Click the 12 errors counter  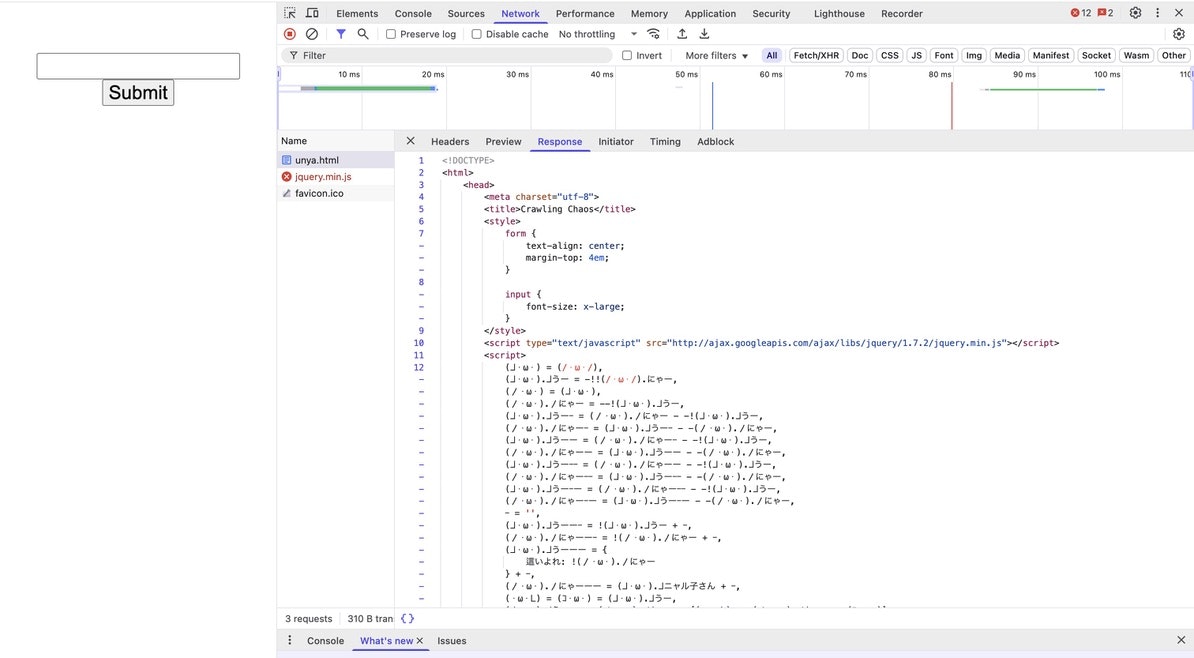(x=1081, y=13)
